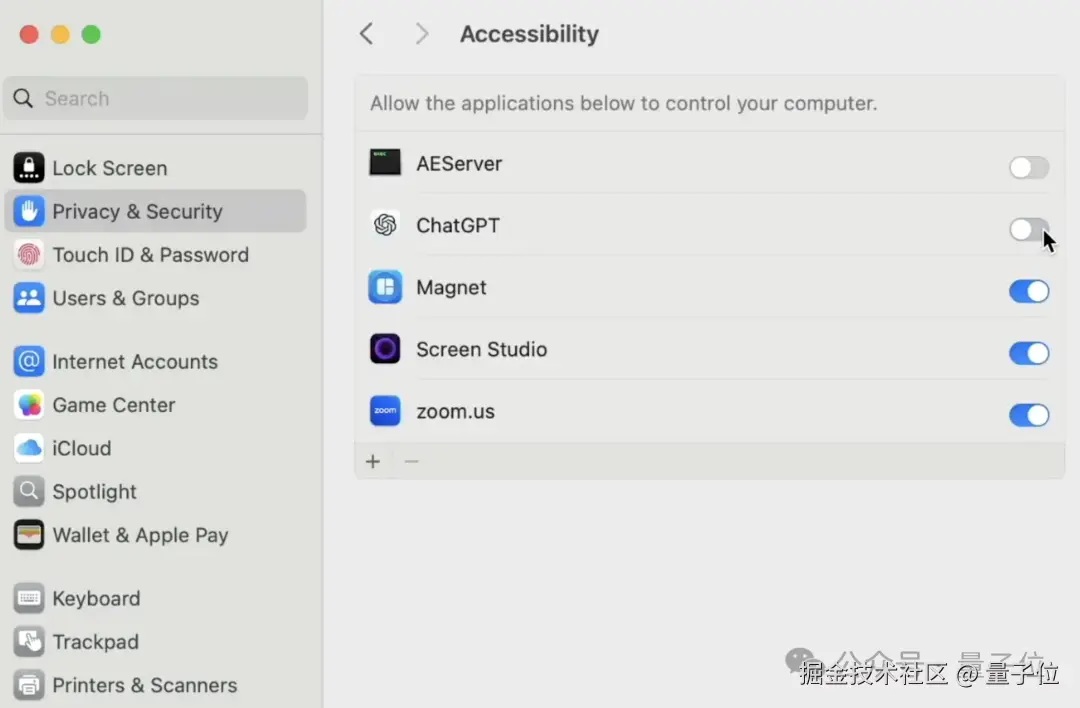
Task: Click the Touch ID fingerprint icon
Action: [x=29, y=255]
